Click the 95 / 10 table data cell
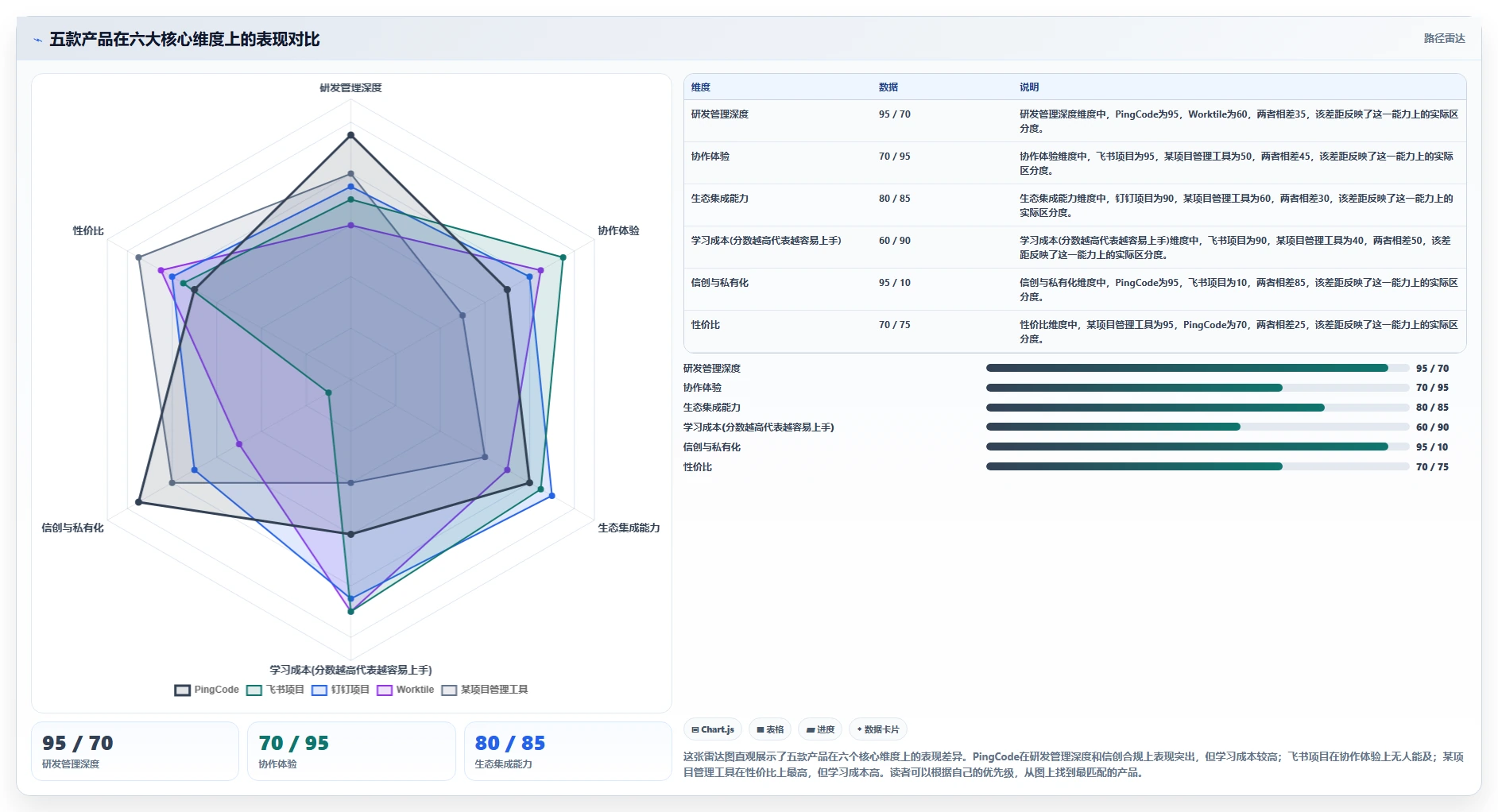The image size is (1498, 812). 895,283
